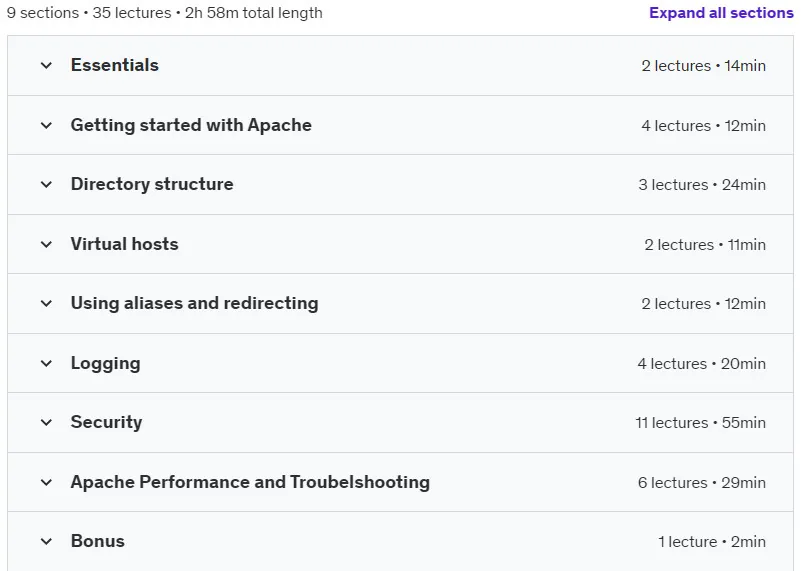
Task: Click the Expand all sections link
Action: click(721, 13)
